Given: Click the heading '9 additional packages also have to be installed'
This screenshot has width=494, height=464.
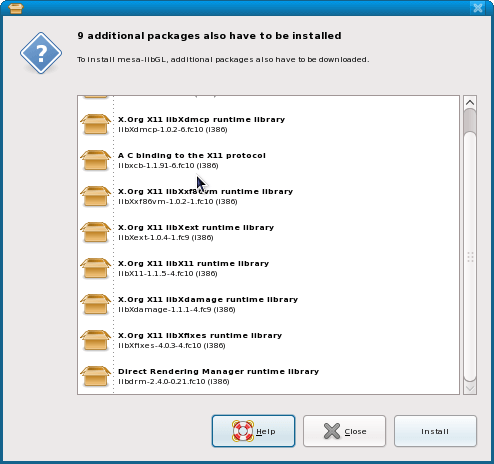Looking at the screenshot, I should coord(209,36).
